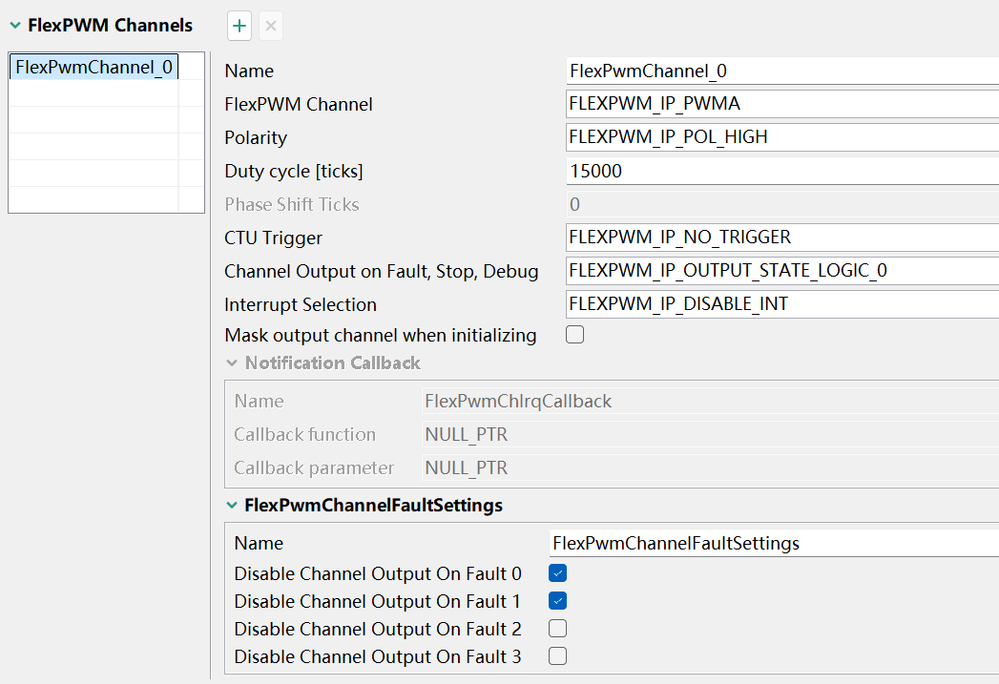Select FlexPwmChannel_0 in the channel list

[94, 67]
